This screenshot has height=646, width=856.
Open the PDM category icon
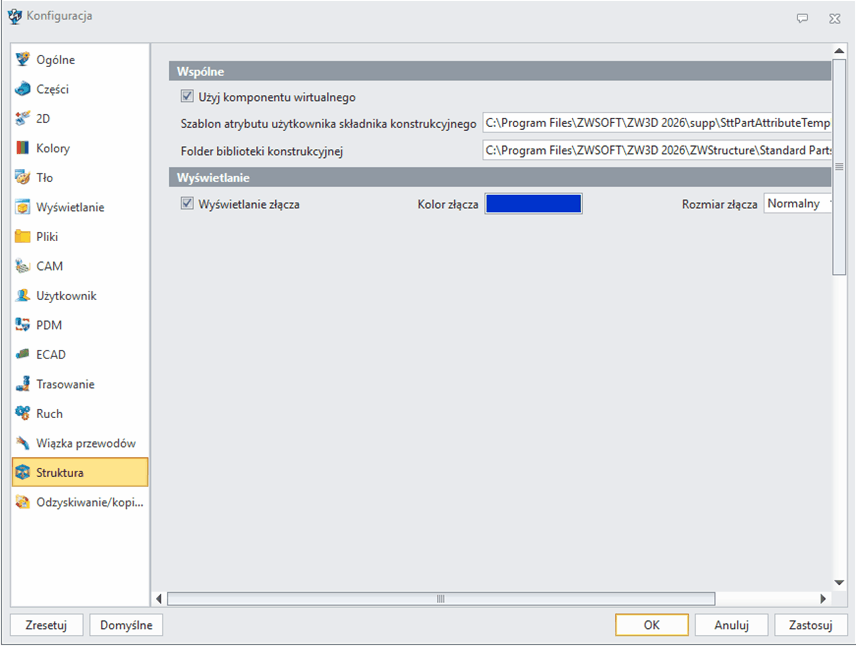point(23,325)
